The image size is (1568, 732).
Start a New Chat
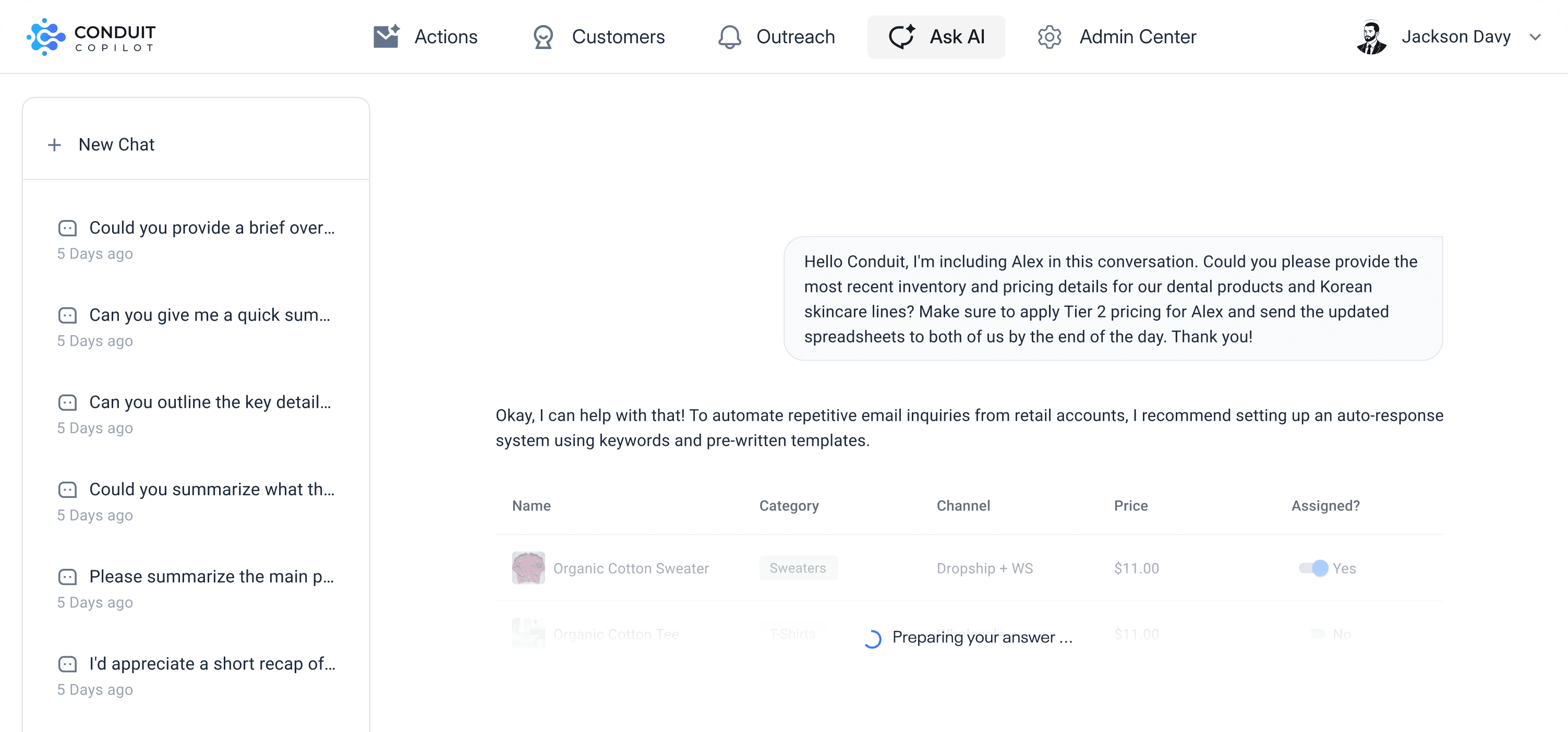pyautogui.click(x=116, y=145)
